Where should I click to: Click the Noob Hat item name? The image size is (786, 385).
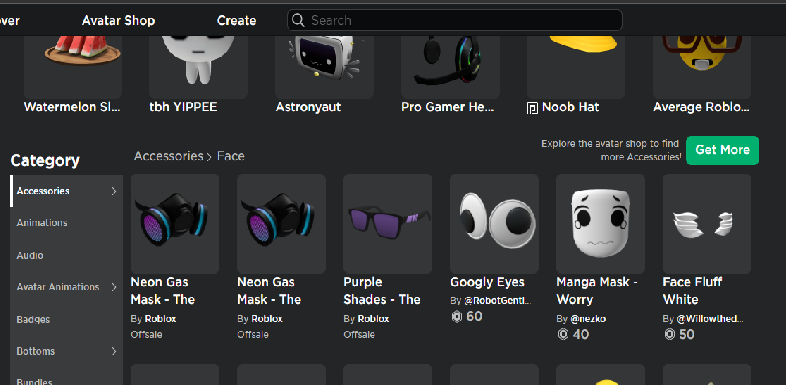(570, 107)
